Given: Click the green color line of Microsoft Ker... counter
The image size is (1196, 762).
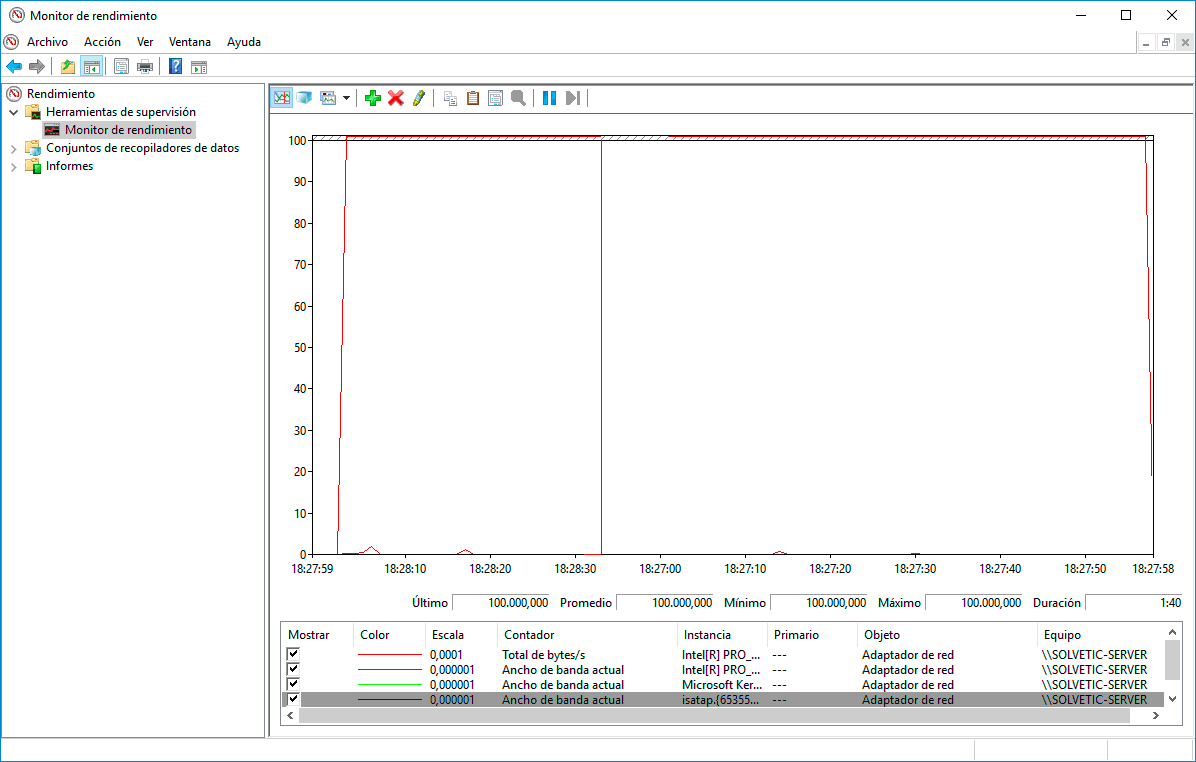Looking at the screenshot, I should (x=390, y=685).
